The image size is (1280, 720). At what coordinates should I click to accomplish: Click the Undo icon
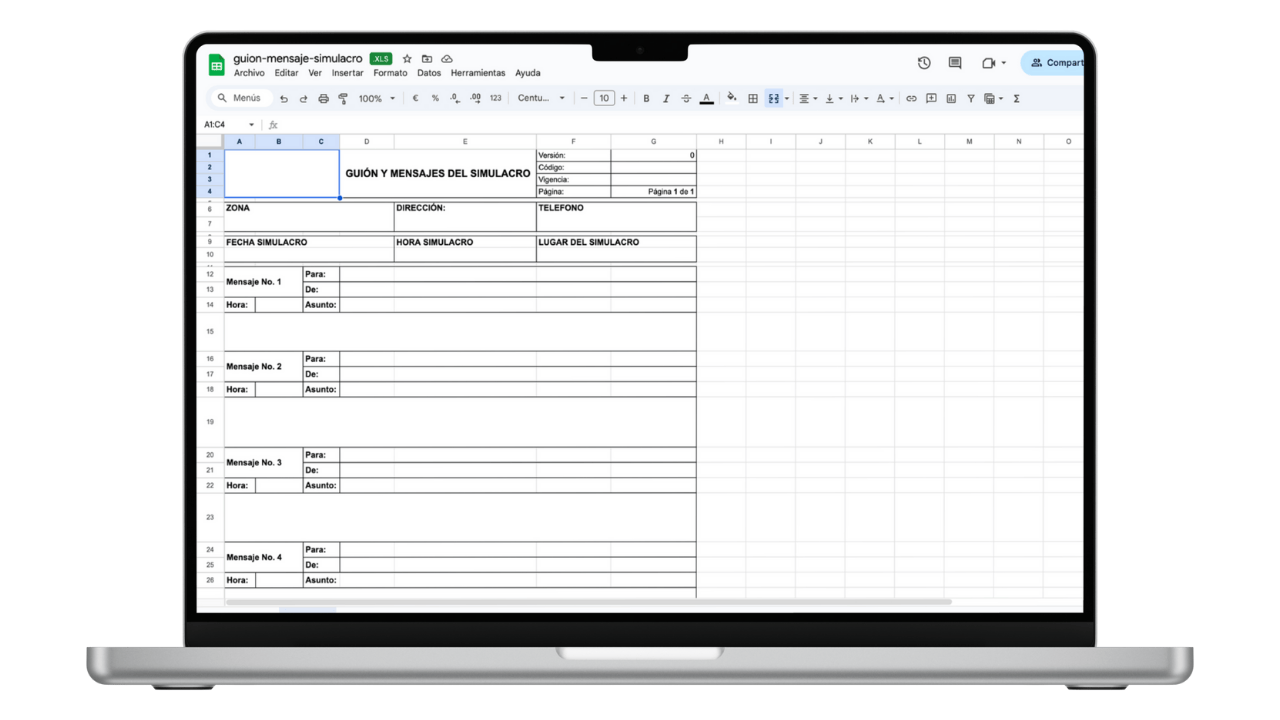pos(284,98)
